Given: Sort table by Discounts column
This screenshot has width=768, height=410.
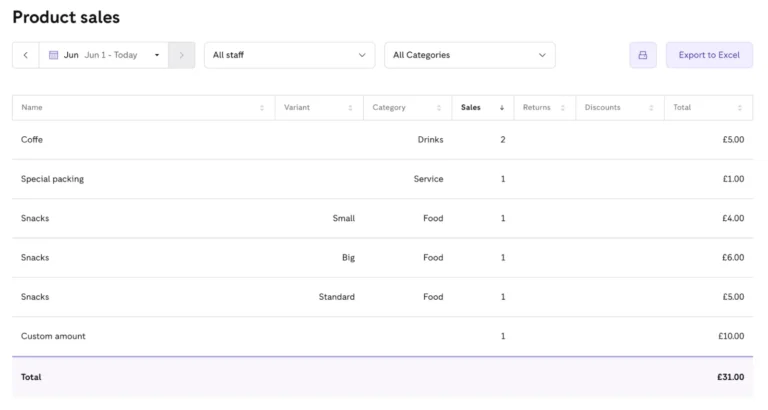Looking at the screenshot, I should pyautogui.click(x=620, y=107).
